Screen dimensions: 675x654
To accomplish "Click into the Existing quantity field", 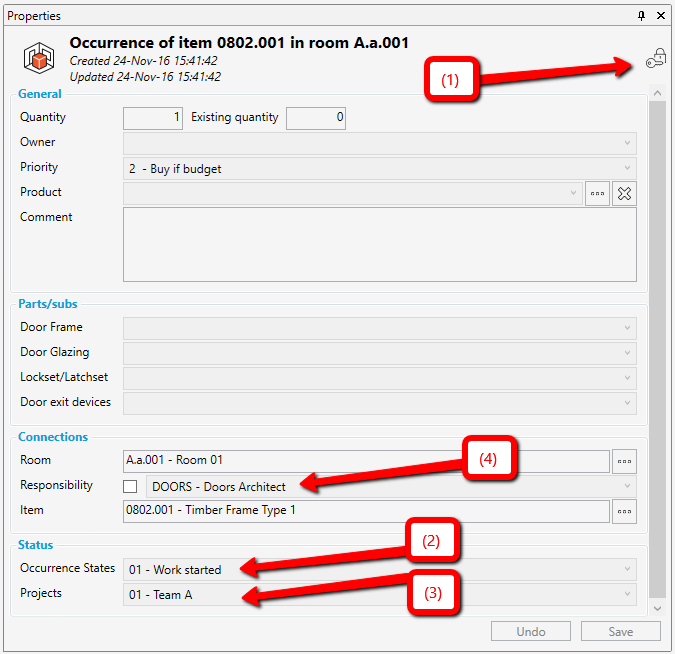I will click(x=316, y=118).
